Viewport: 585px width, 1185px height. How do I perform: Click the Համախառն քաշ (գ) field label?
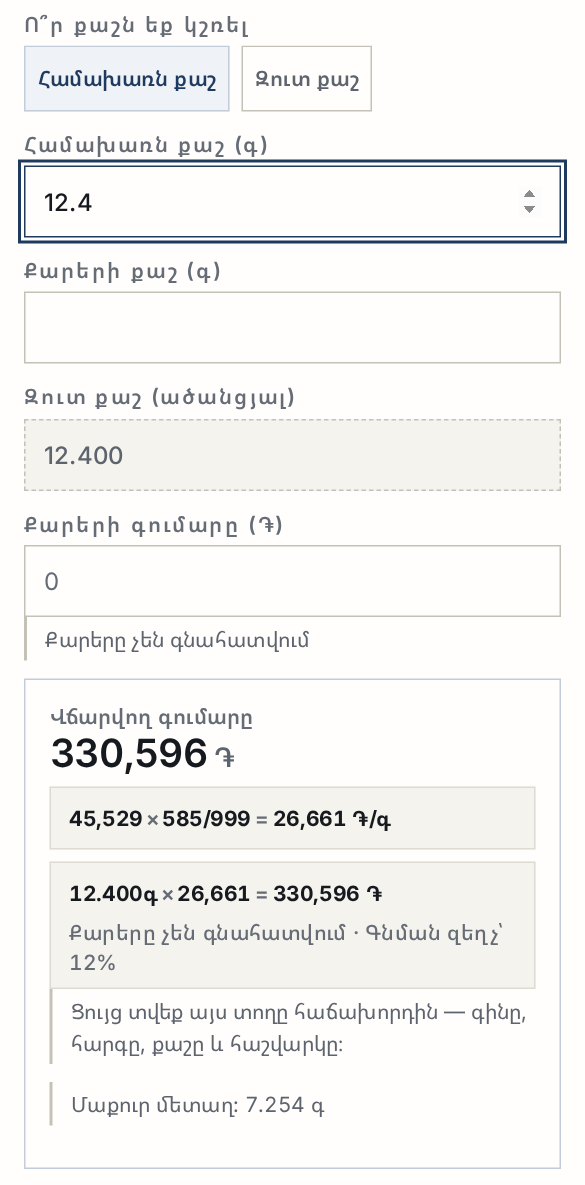(146, 145)
